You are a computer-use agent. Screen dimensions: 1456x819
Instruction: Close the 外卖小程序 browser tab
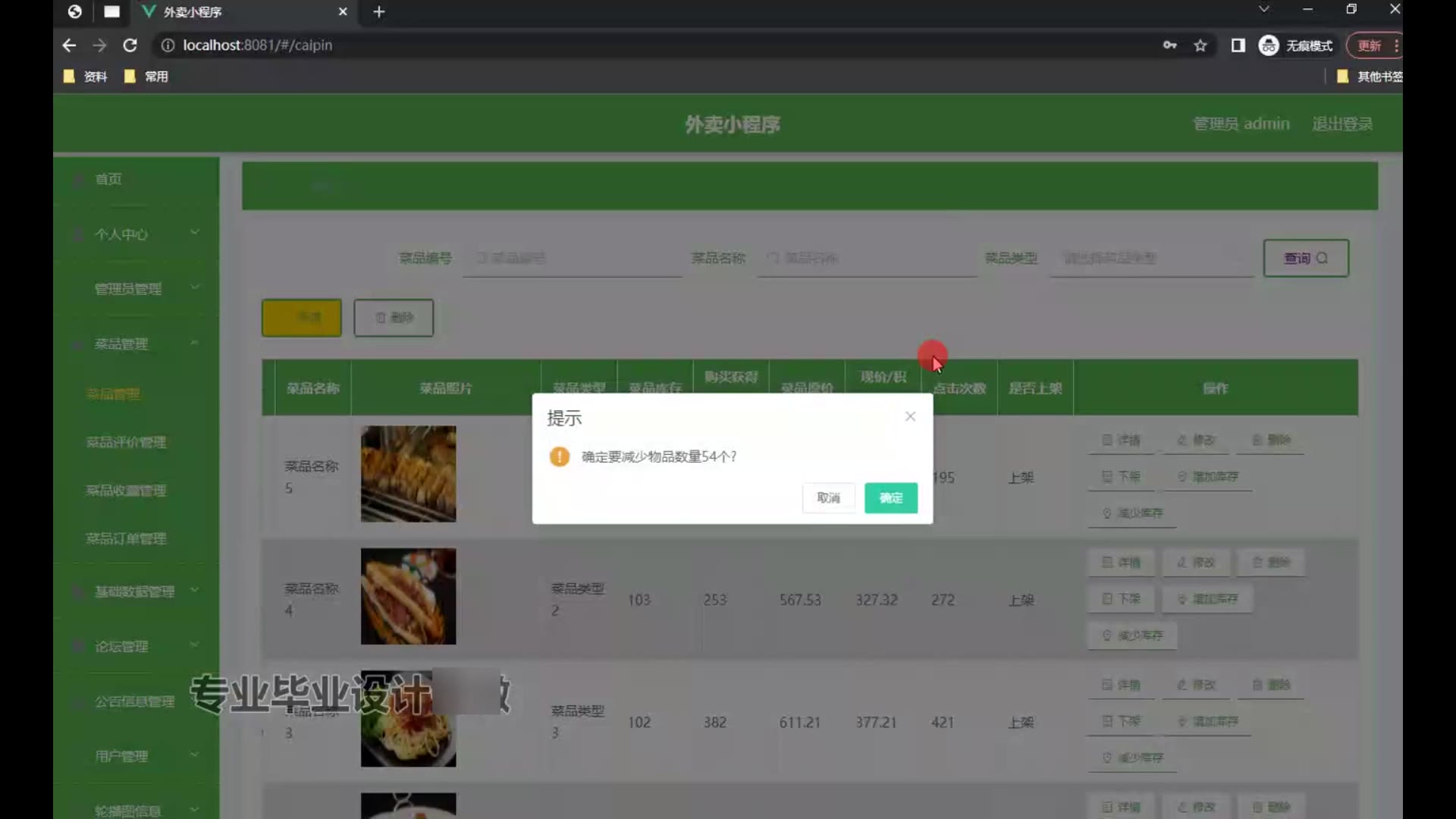coord(343,12)
